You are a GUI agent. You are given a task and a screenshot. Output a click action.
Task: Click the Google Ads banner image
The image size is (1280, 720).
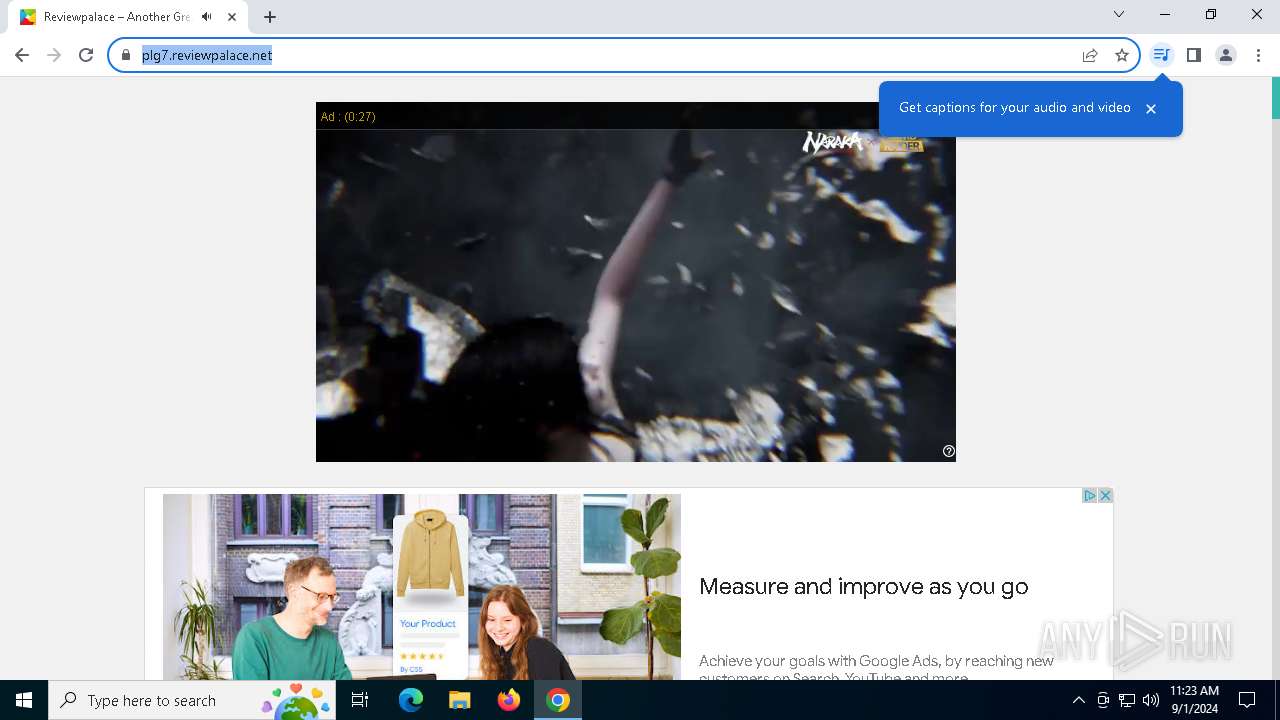point(422,587)
